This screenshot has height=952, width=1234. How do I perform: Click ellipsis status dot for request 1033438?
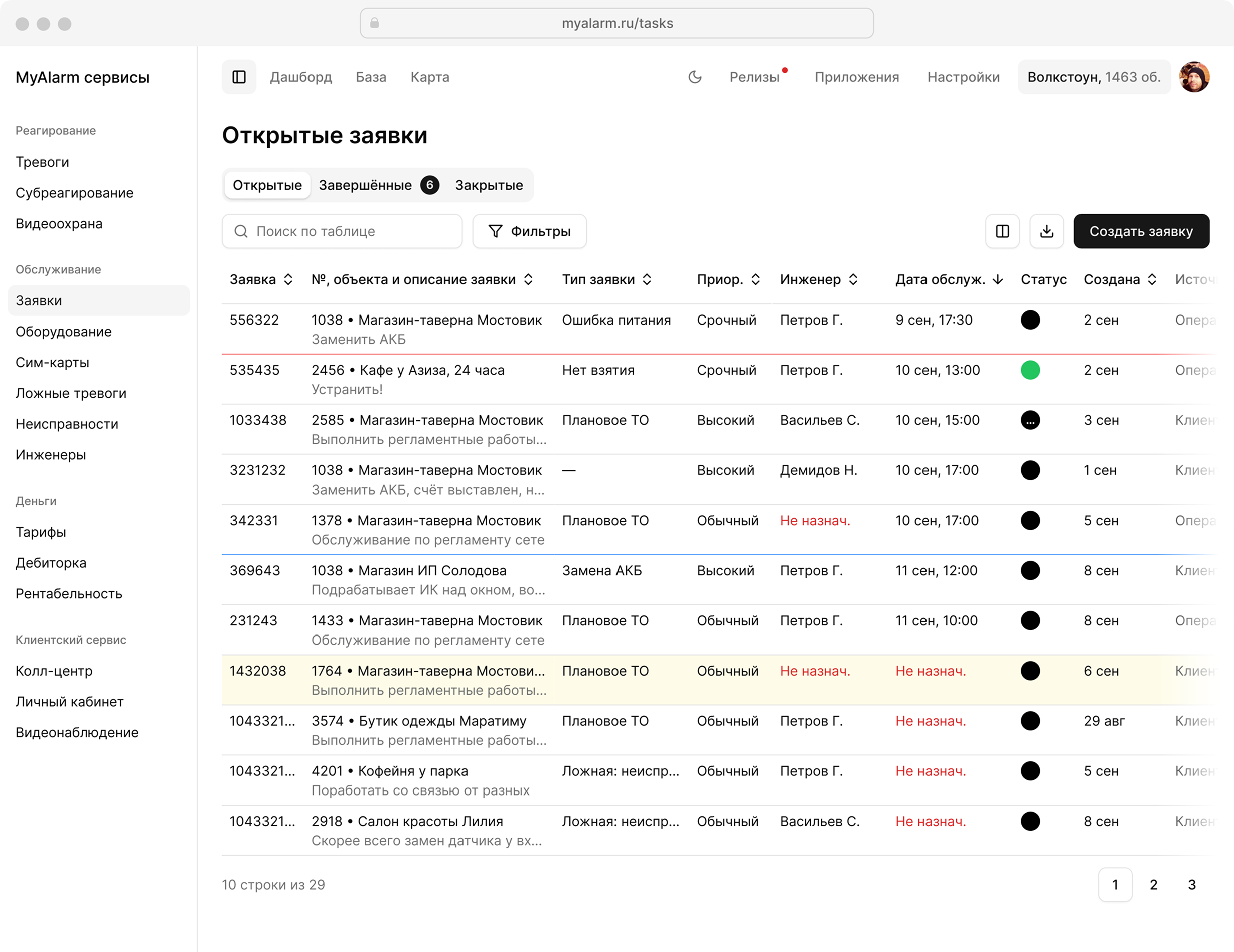tap(1030, 420)
